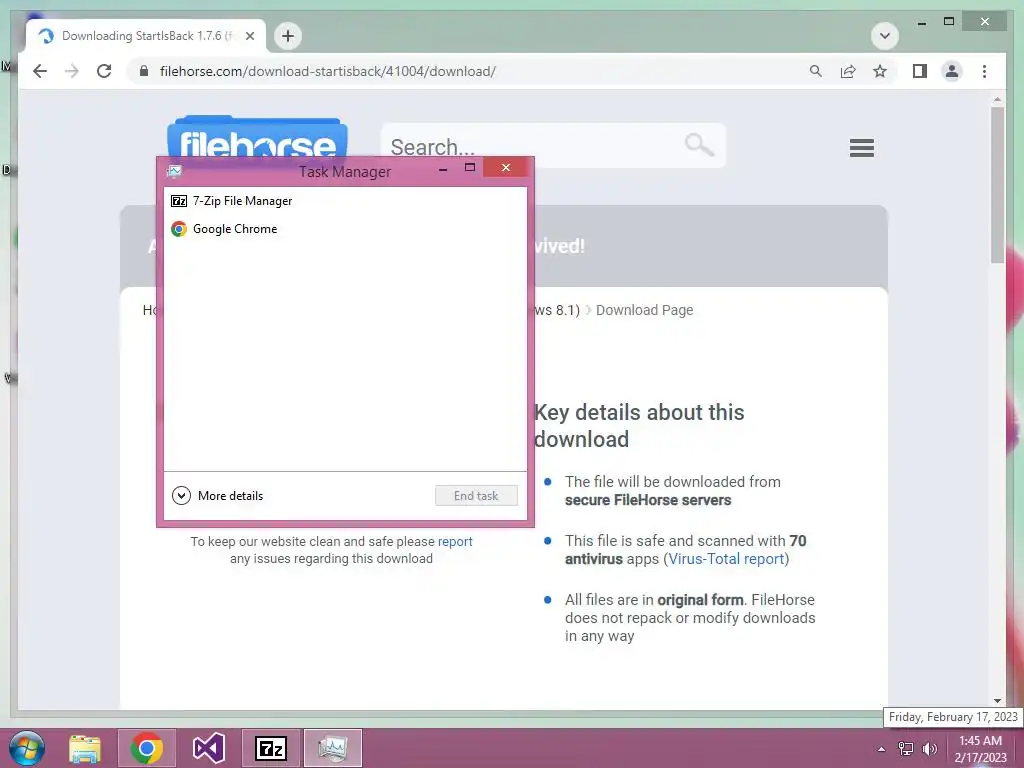Click the FileHorse logo
Image resolution: width=1024 pixels, height=768 pixels.
click(257, 138)
